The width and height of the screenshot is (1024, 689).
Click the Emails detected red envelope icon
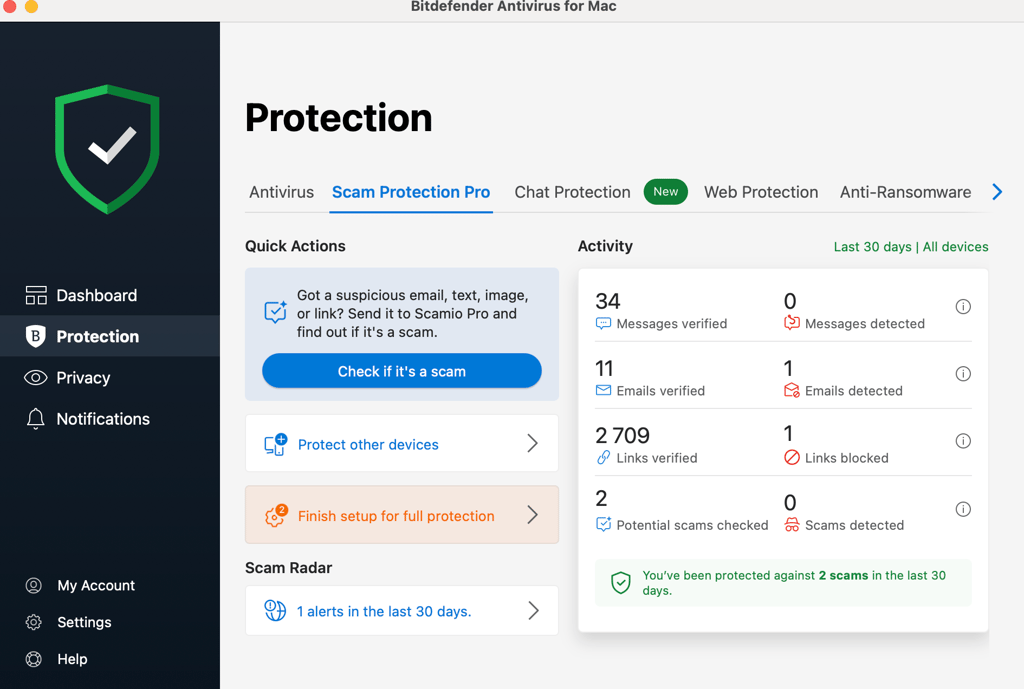coord(792,390)
